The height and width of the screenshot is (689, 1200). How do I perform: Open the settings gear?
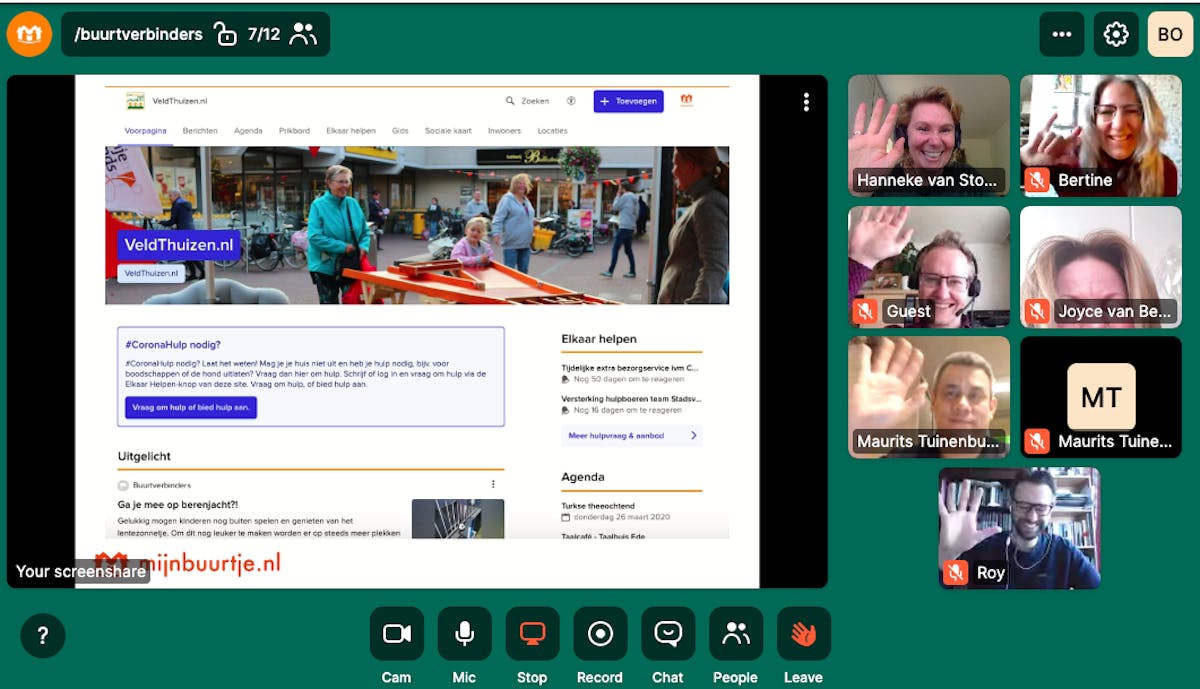[1116, 34]
